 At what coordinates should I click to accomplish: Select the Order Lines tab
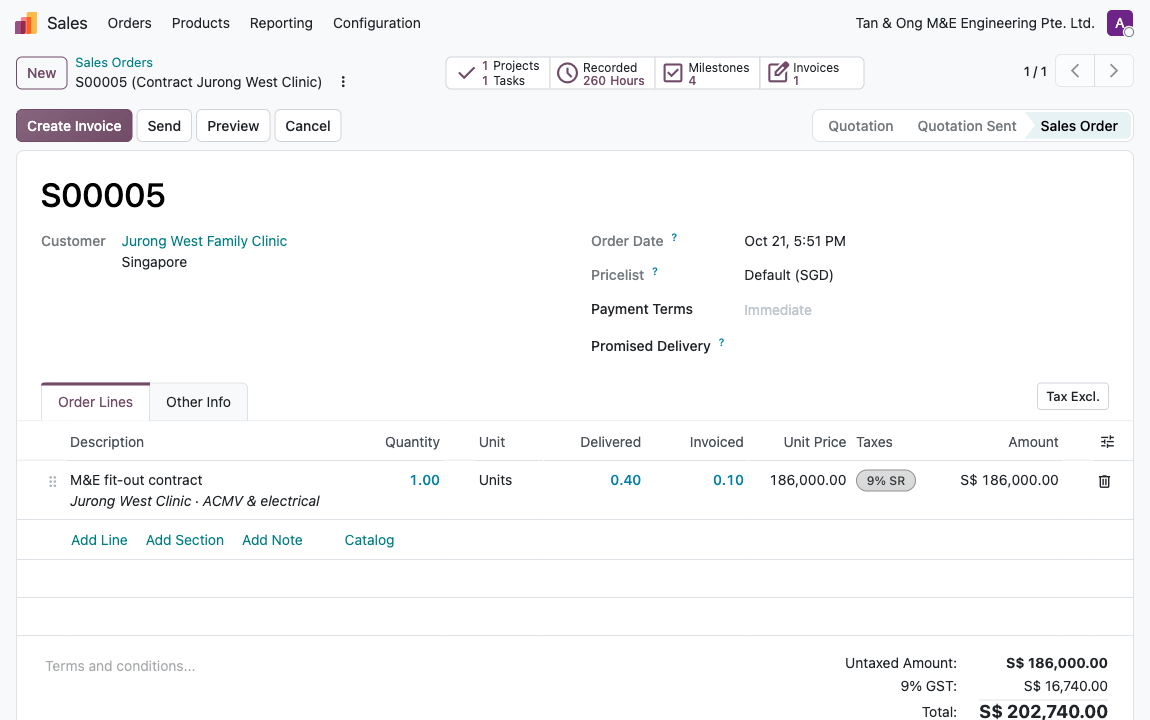[x=95, y=402]
